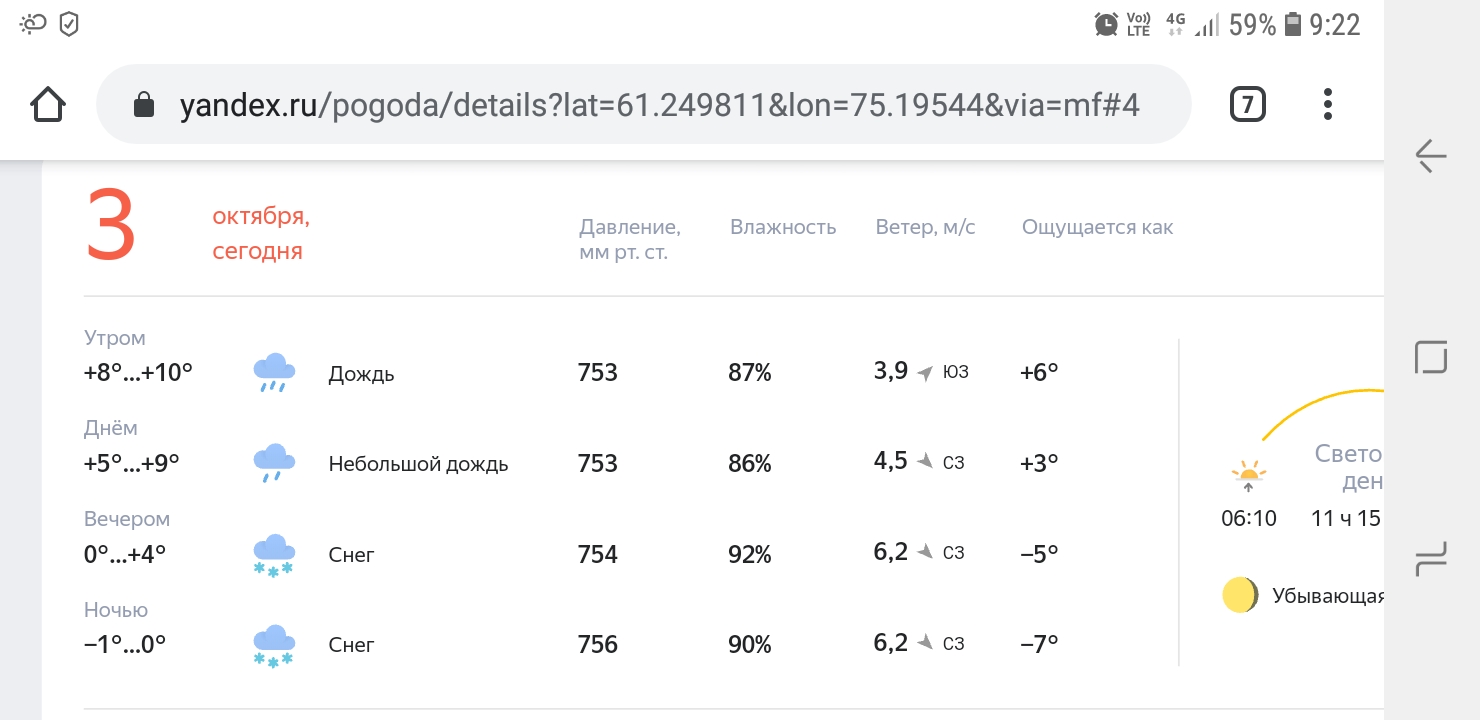Tap the yandex.ru address bar

(x=658, y=105)
